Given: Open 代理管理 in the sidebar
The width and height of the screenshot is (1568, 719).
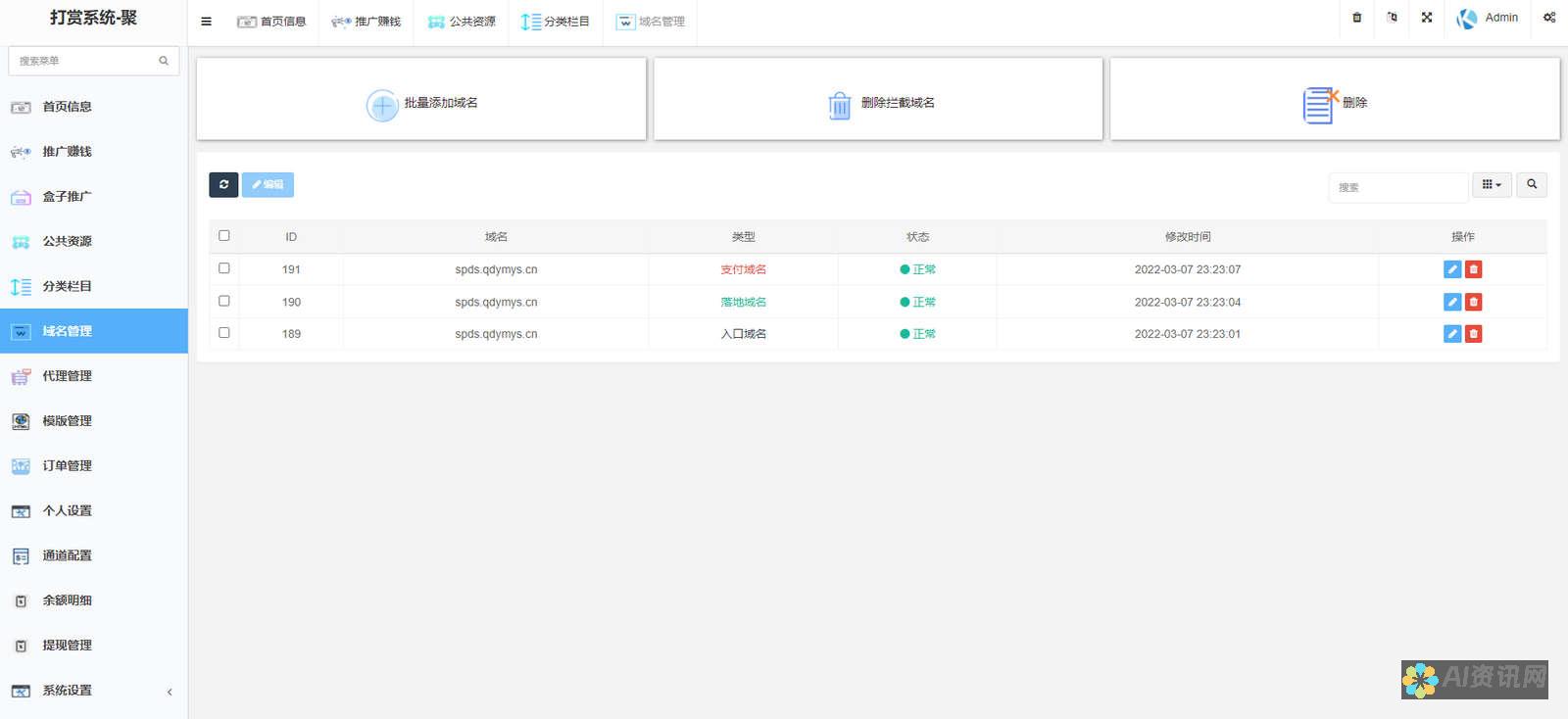Looking at the screenshot, I should tap(94, 376).
